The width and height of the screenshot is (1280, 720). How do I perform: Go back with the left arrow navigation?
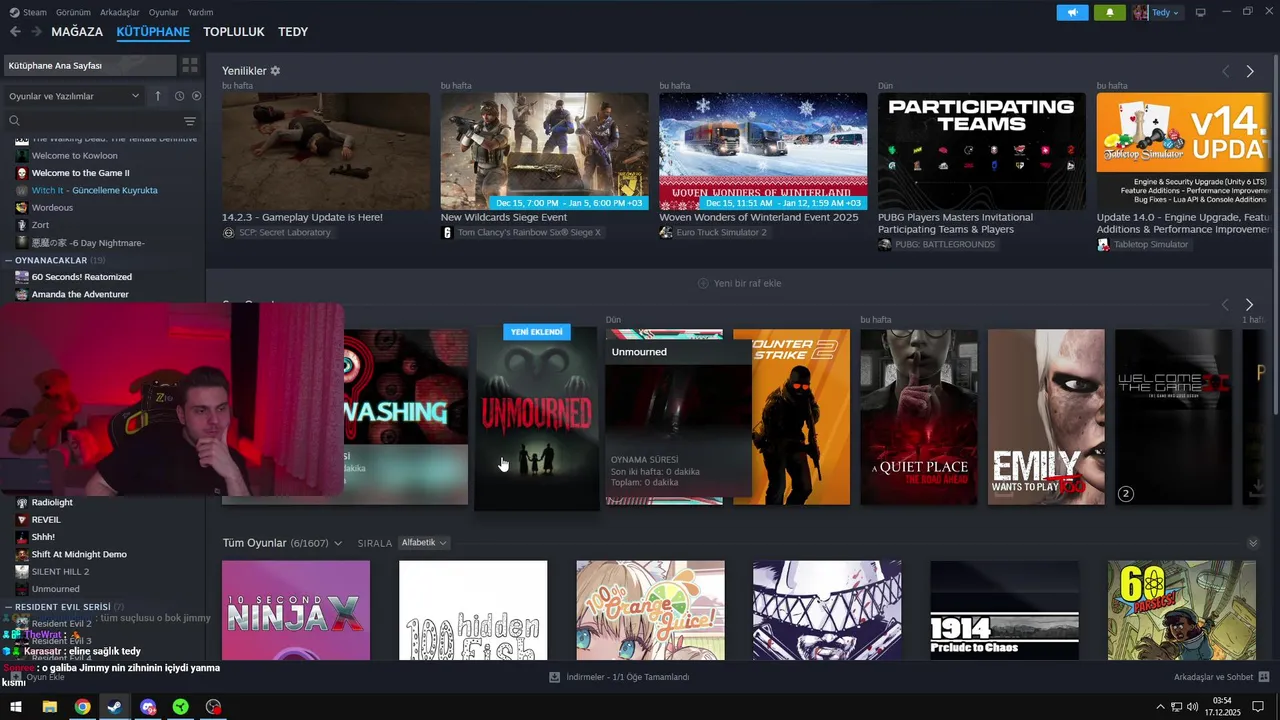pyautogui.click(x=15, y=32)
